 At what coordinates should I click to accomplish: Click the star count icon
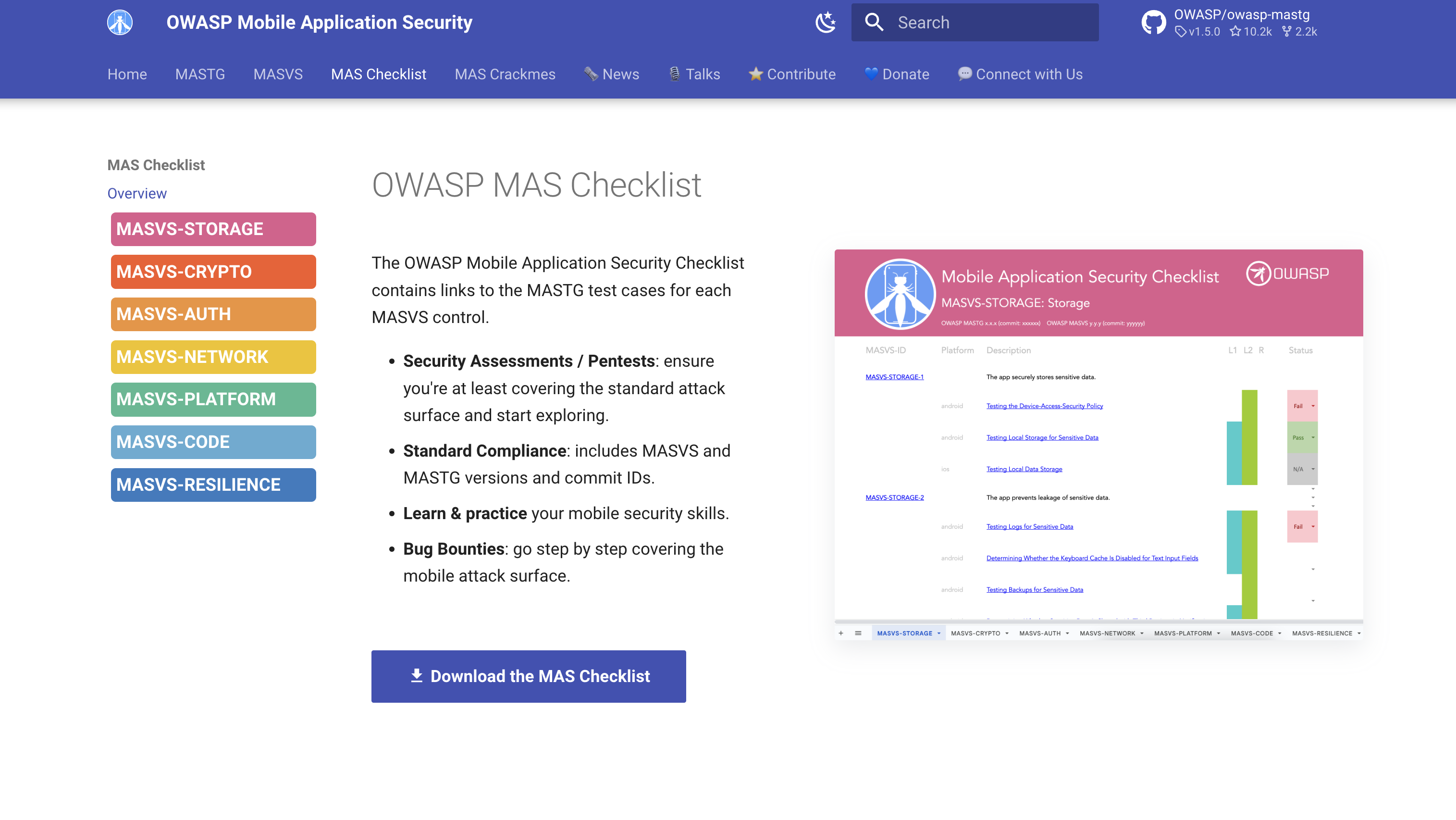[x=1235, y=32]
